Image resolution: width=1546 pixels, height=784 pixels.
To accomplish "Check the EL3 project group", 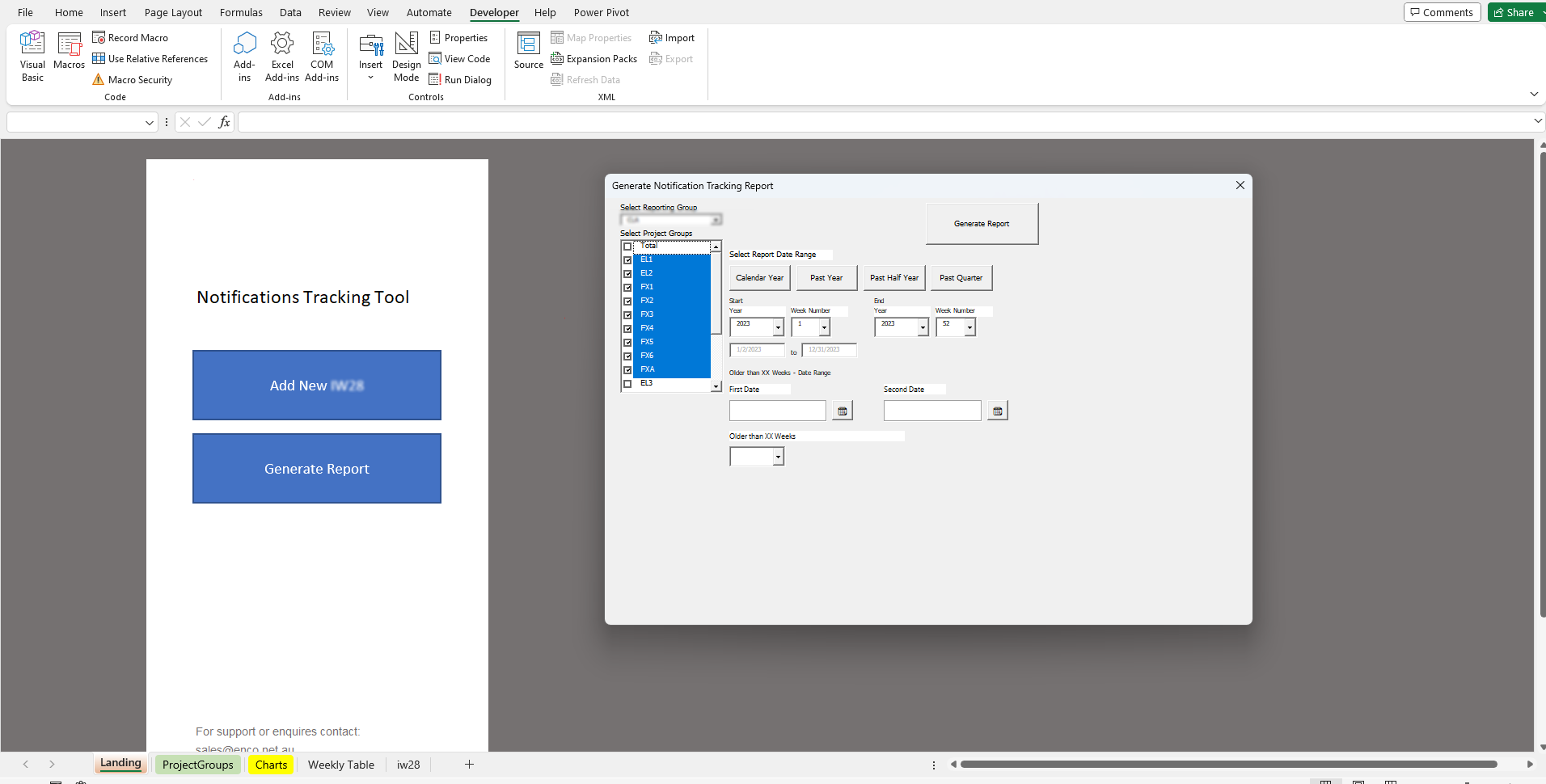I will click(x=627, y=384).
